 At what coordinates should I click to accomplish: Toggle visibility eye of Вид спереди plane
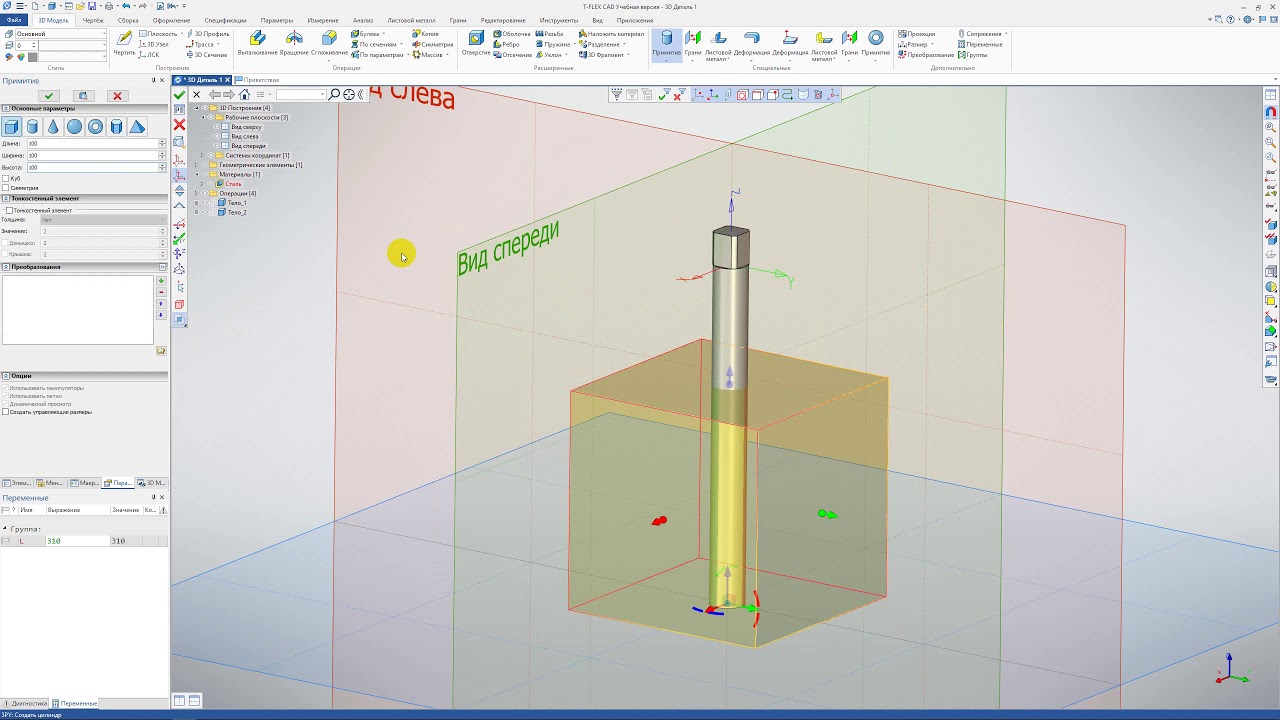pos(217,146)
